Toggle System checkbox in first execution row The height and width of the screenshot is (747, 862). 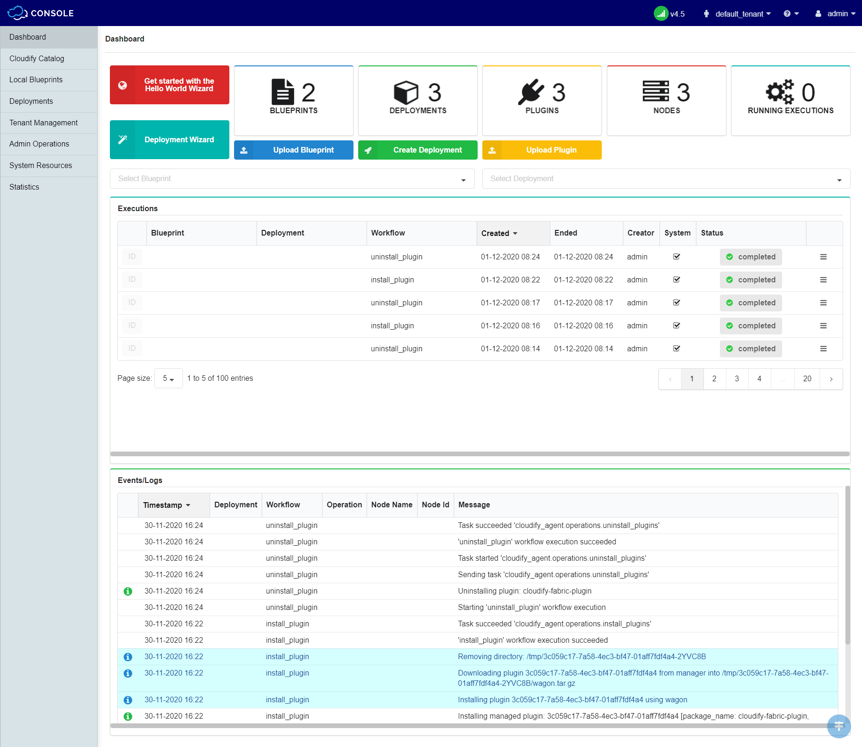[x=676, y=257]
